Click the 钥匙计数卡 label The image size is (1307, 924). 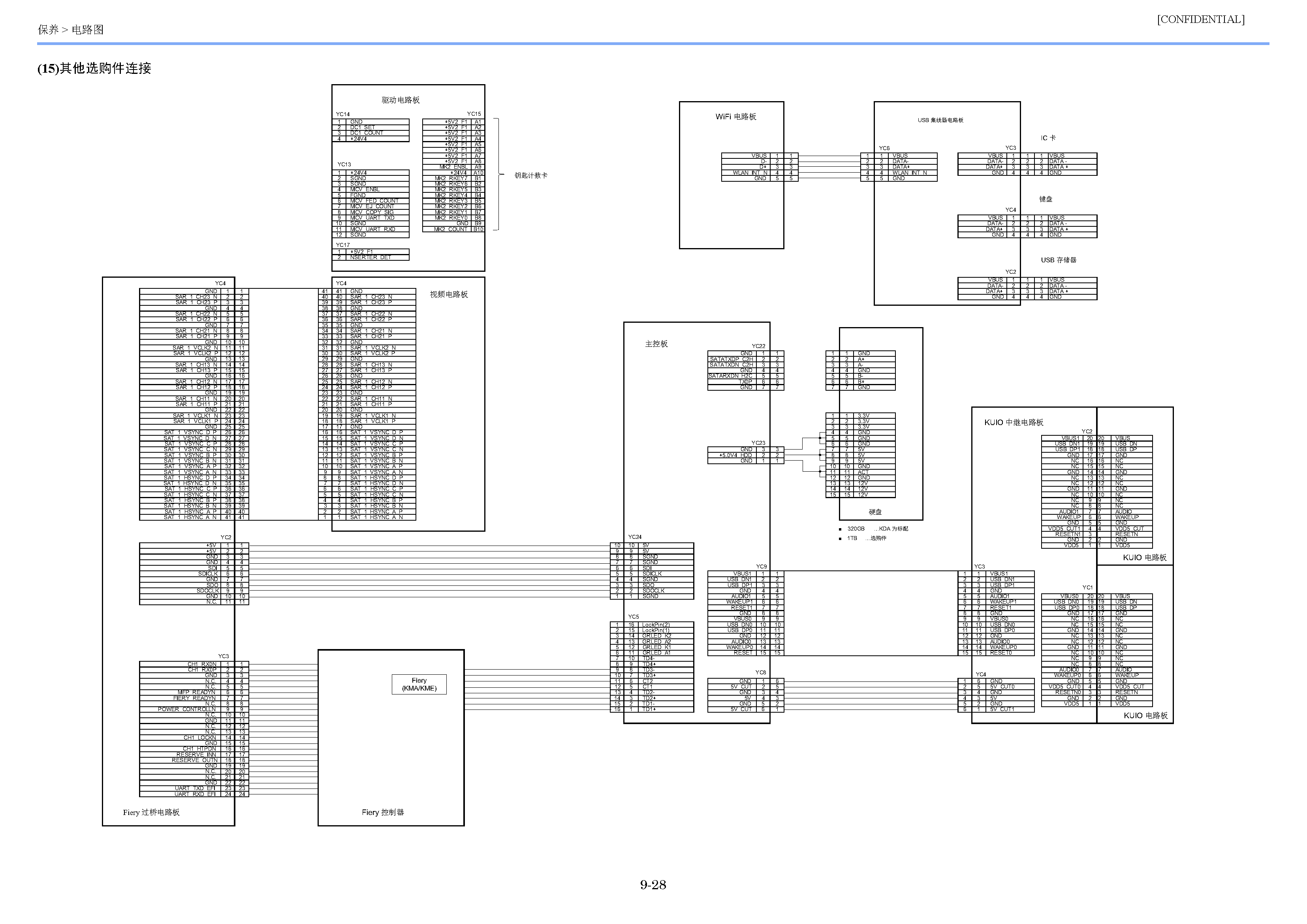click(x=531, y=175)
